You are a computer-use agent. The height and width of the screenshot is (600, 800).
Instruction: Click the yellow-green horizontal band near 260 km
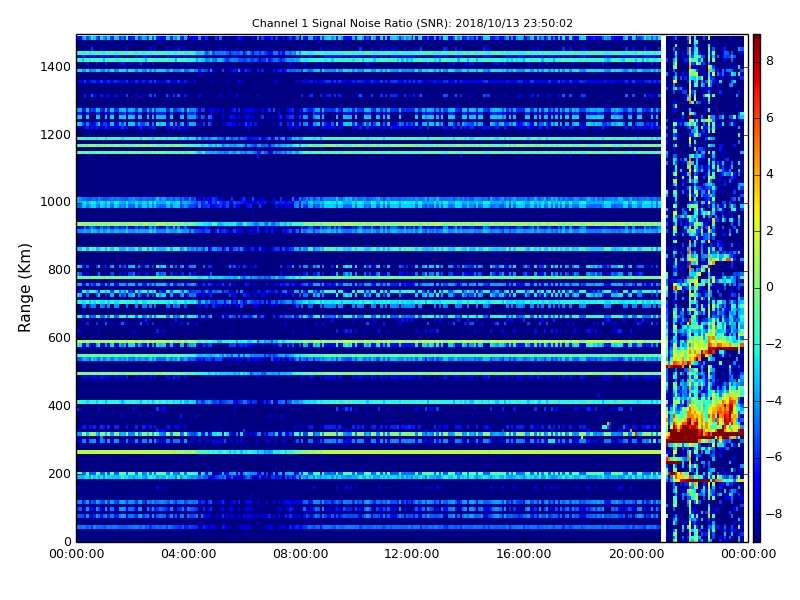point(369,452)
